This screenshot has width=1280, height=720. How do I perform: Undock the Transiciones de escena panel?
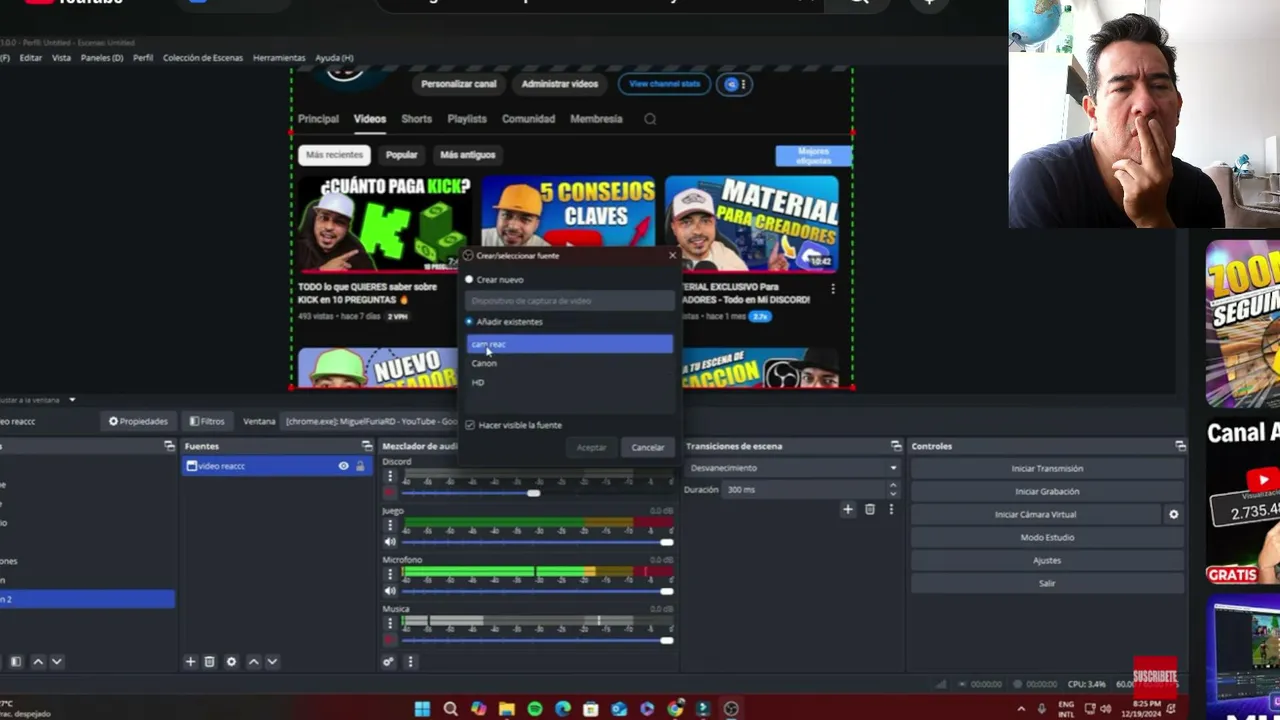[x=894, y=446]
